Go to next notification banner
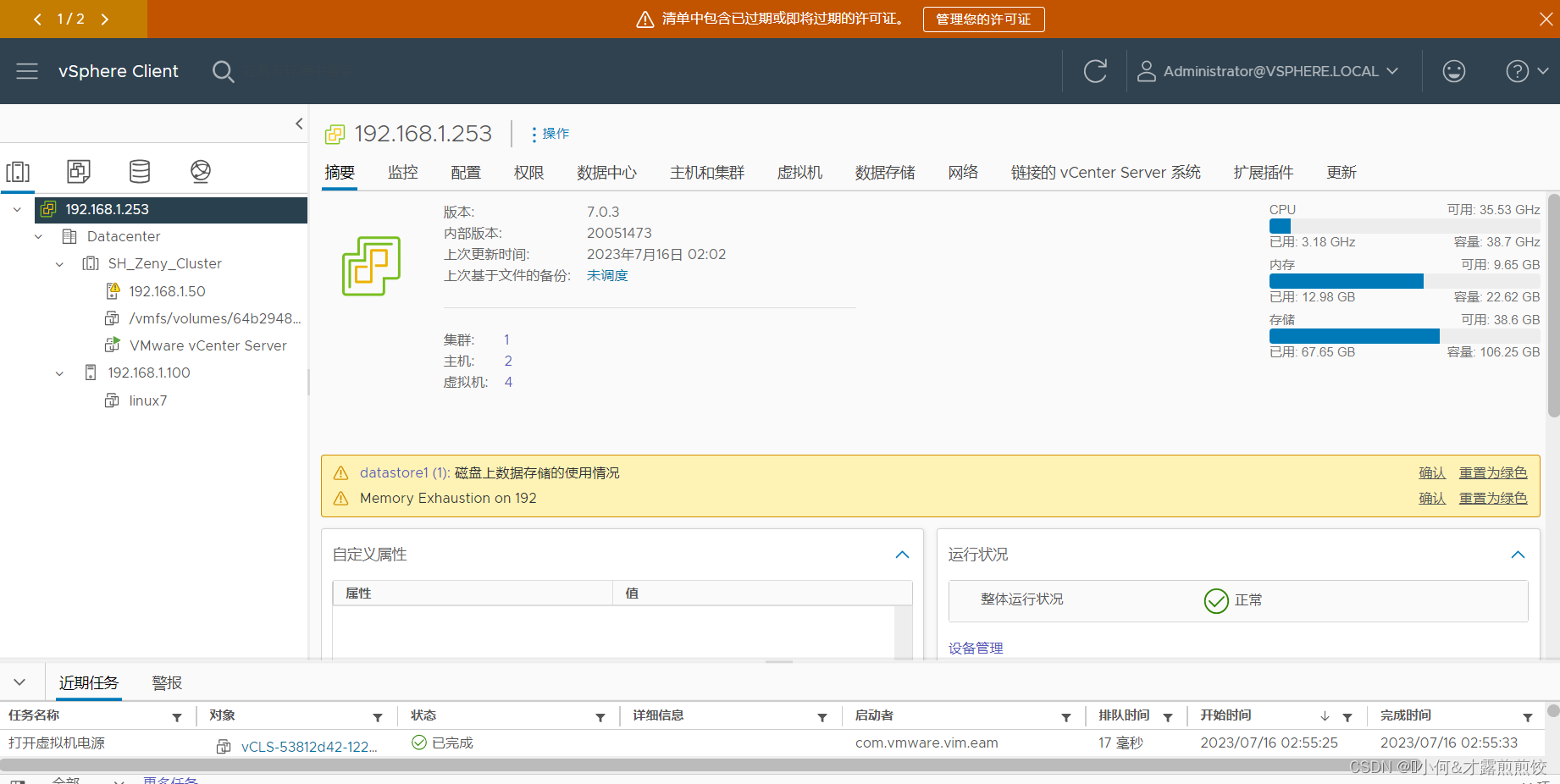 pyautogui.click(x=105, y=19)
